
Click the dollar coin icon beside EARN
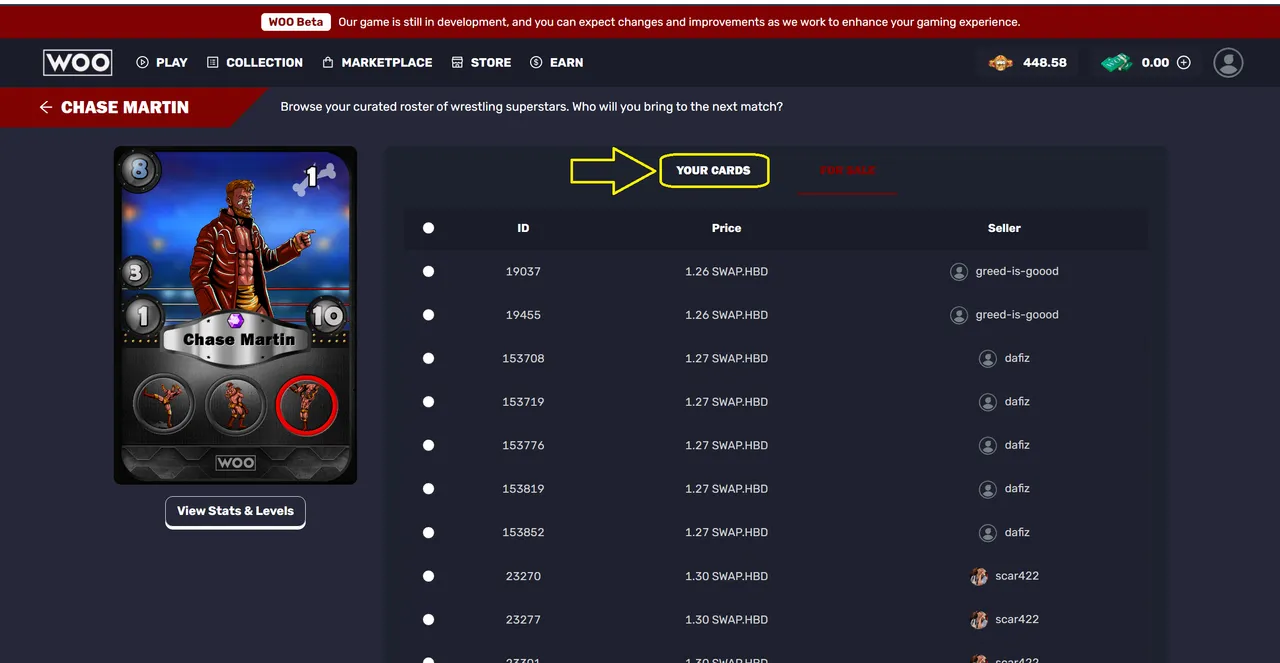coord(536,62)
